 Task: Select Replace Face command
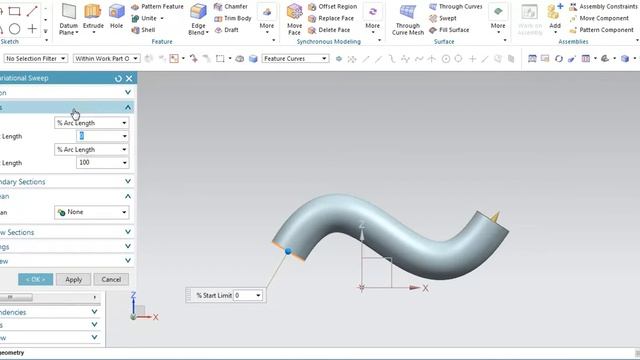point(331,18)
